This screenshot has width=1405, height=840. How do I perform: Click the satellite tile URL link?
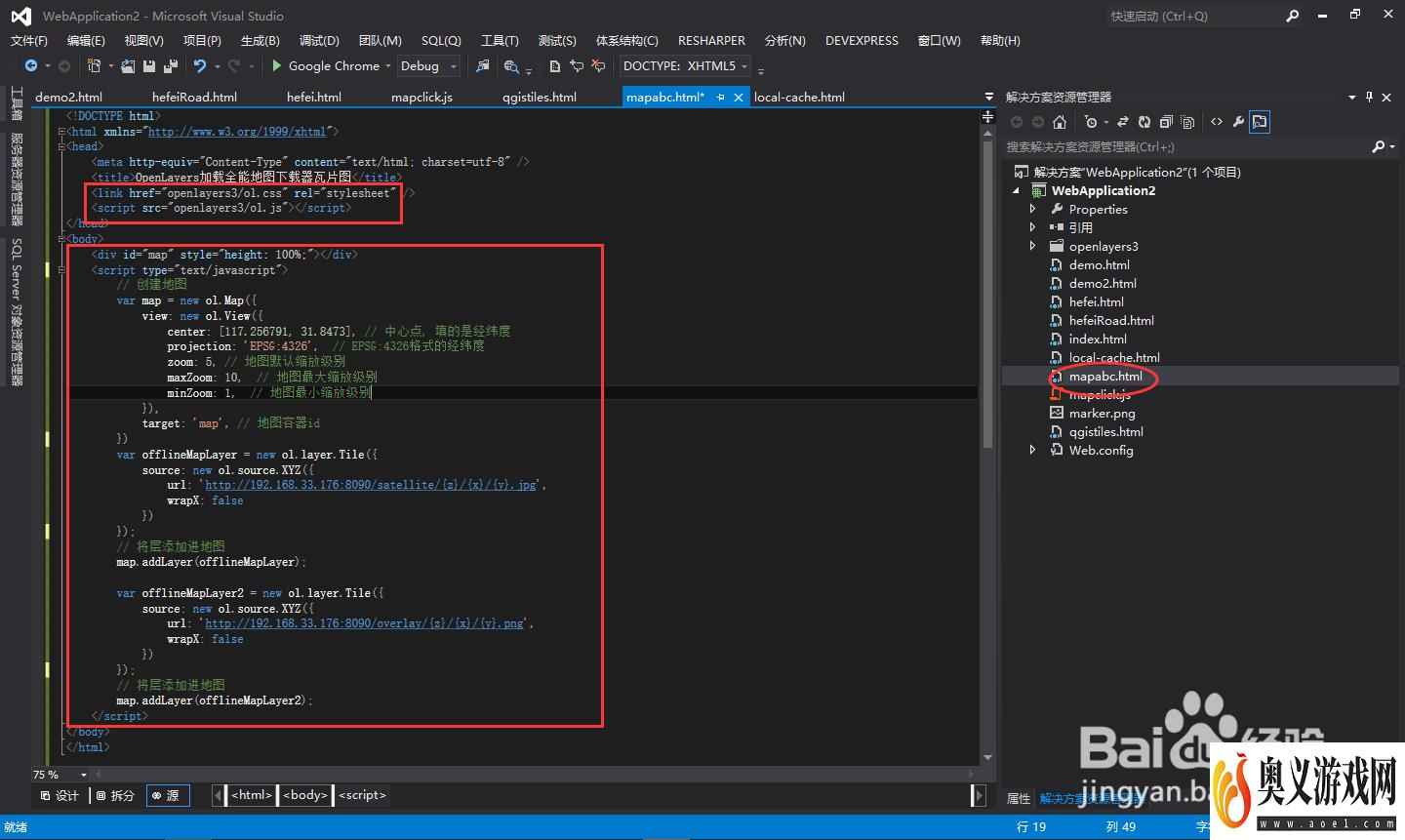(x=371, y=485)
